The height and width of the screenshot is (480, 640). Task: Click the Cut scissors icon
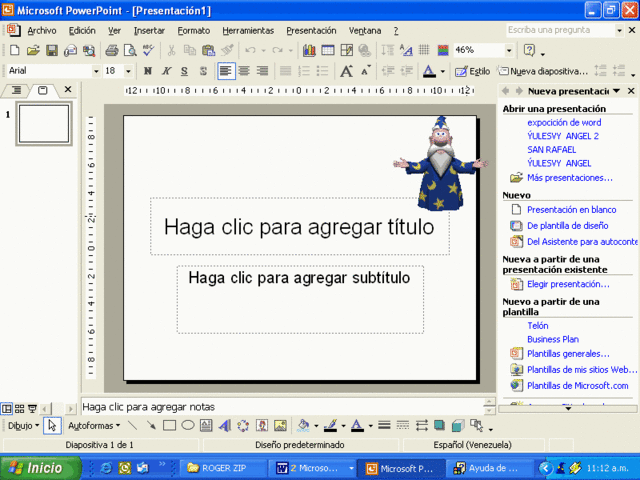point(171,50)
